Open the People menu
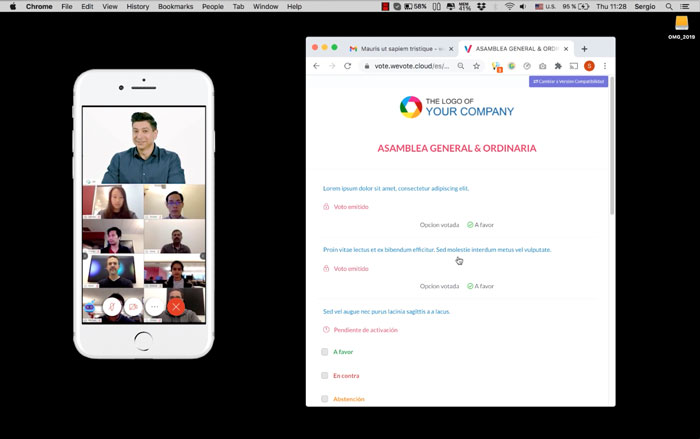The height and width of the screenshot is (439, 700). click(x=212, y=6)
